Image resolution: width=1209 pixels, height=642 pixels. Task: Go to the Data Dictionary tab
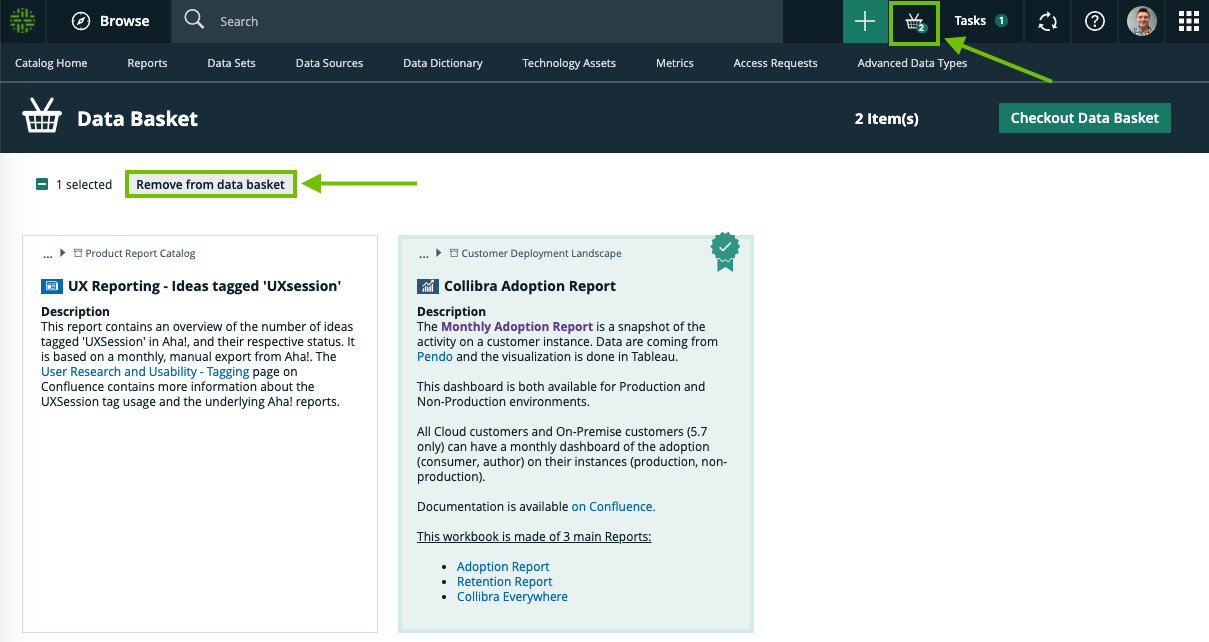tap(442, 63)
